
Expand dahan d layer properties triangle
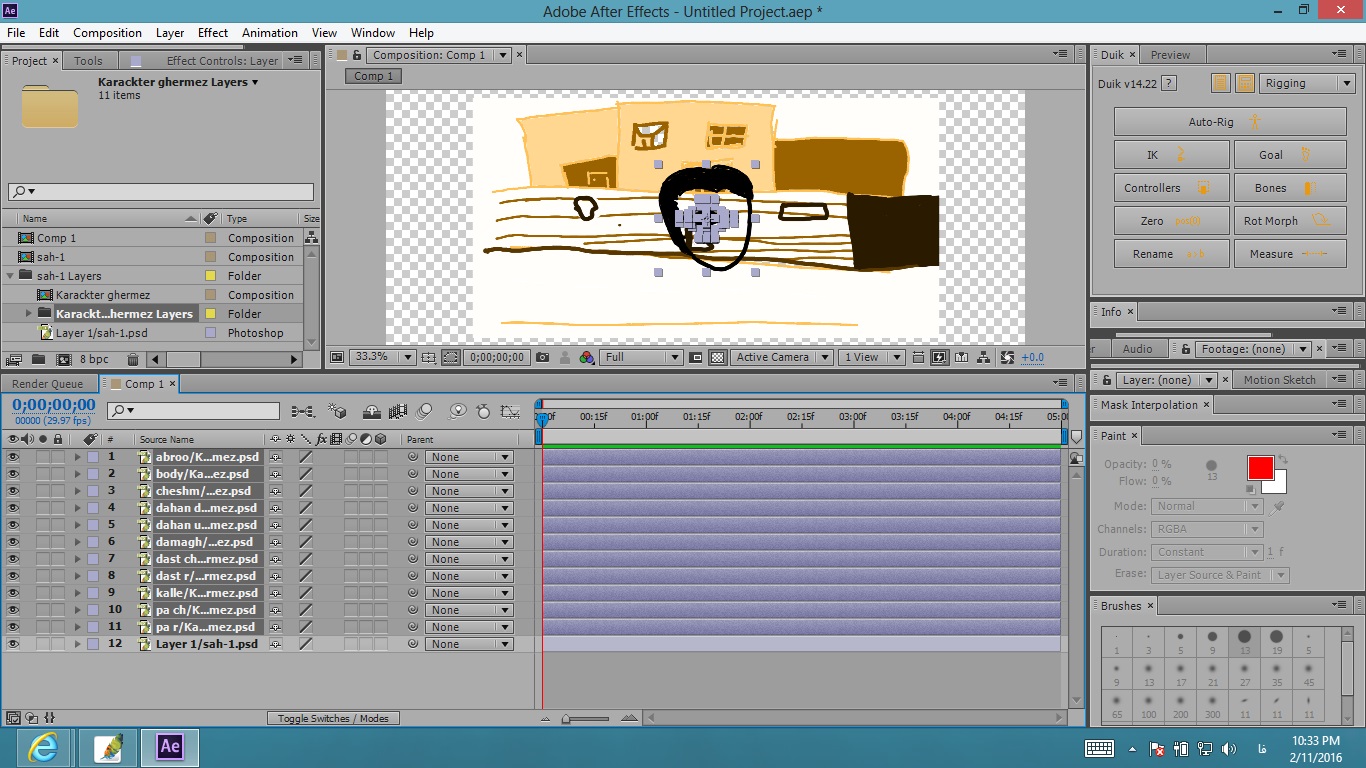[x=77, y=508]
